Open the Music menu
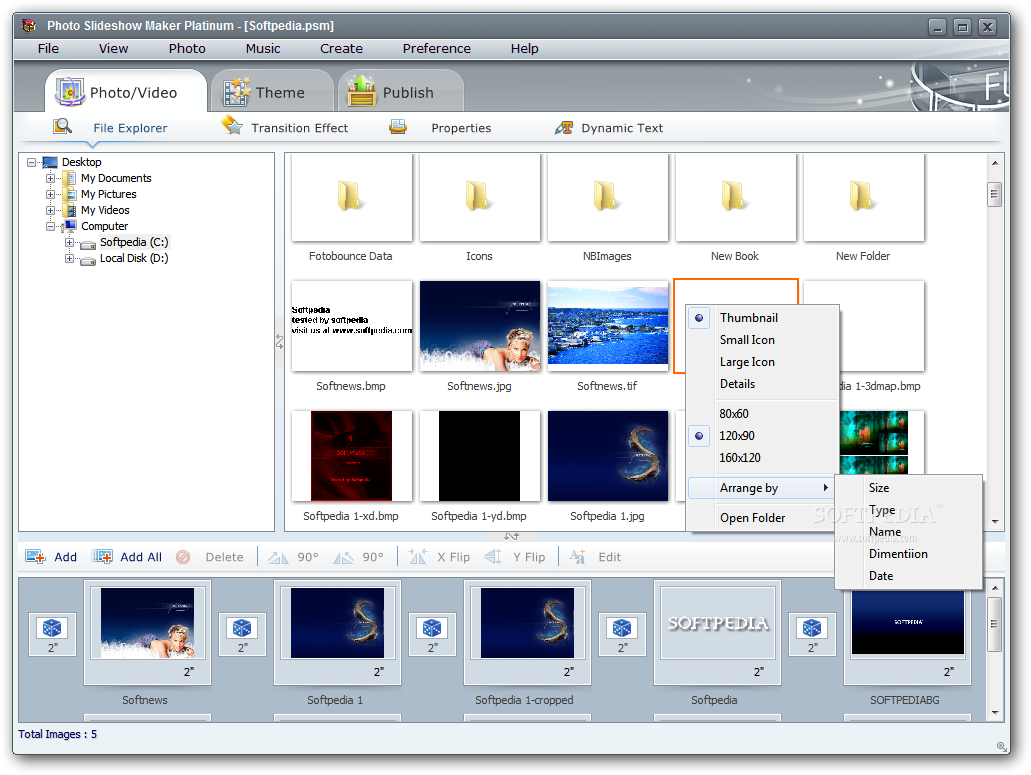 coord(263,49)
